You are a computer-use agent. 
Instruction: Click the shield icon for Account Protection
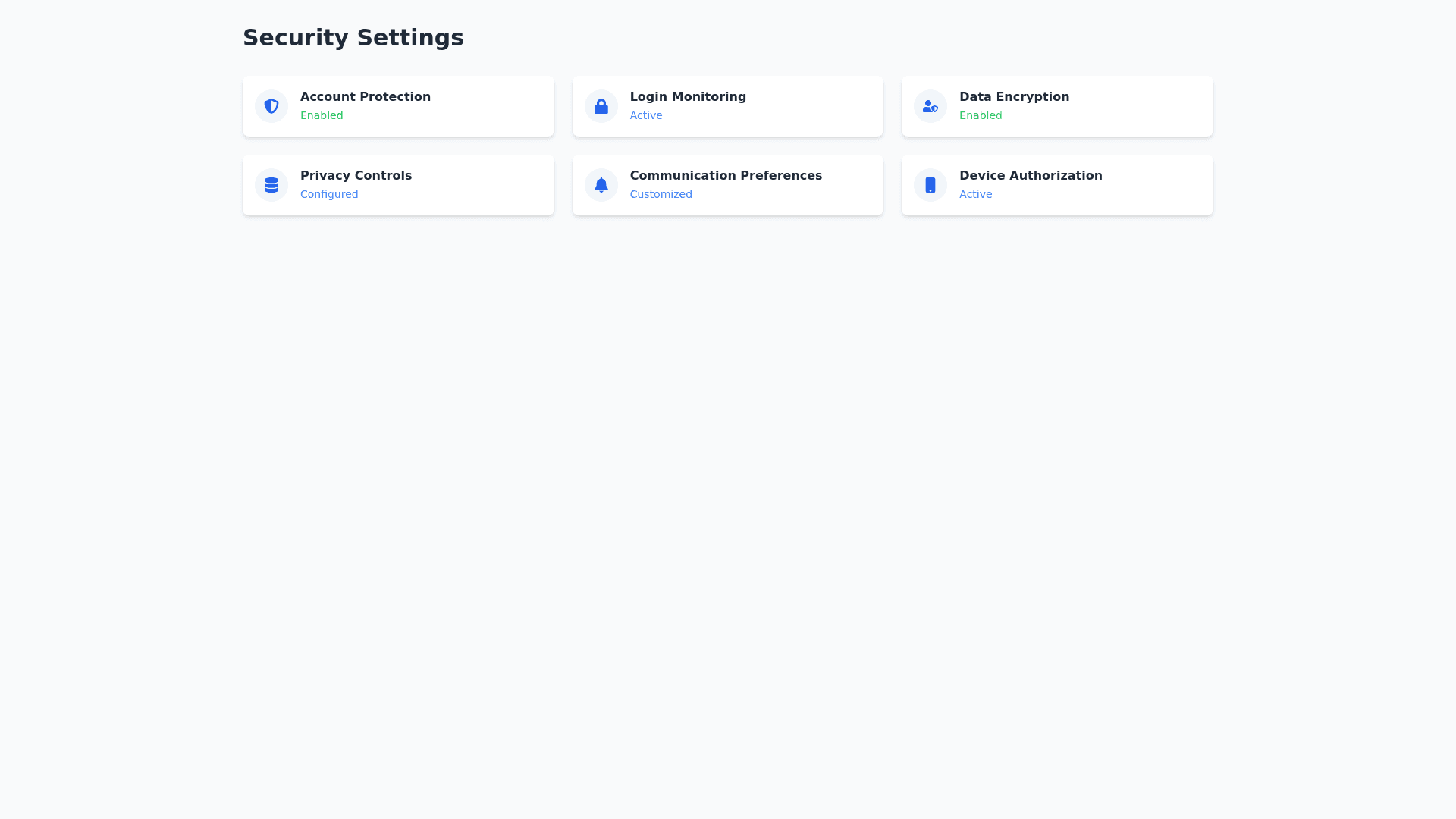pos(271,106)
